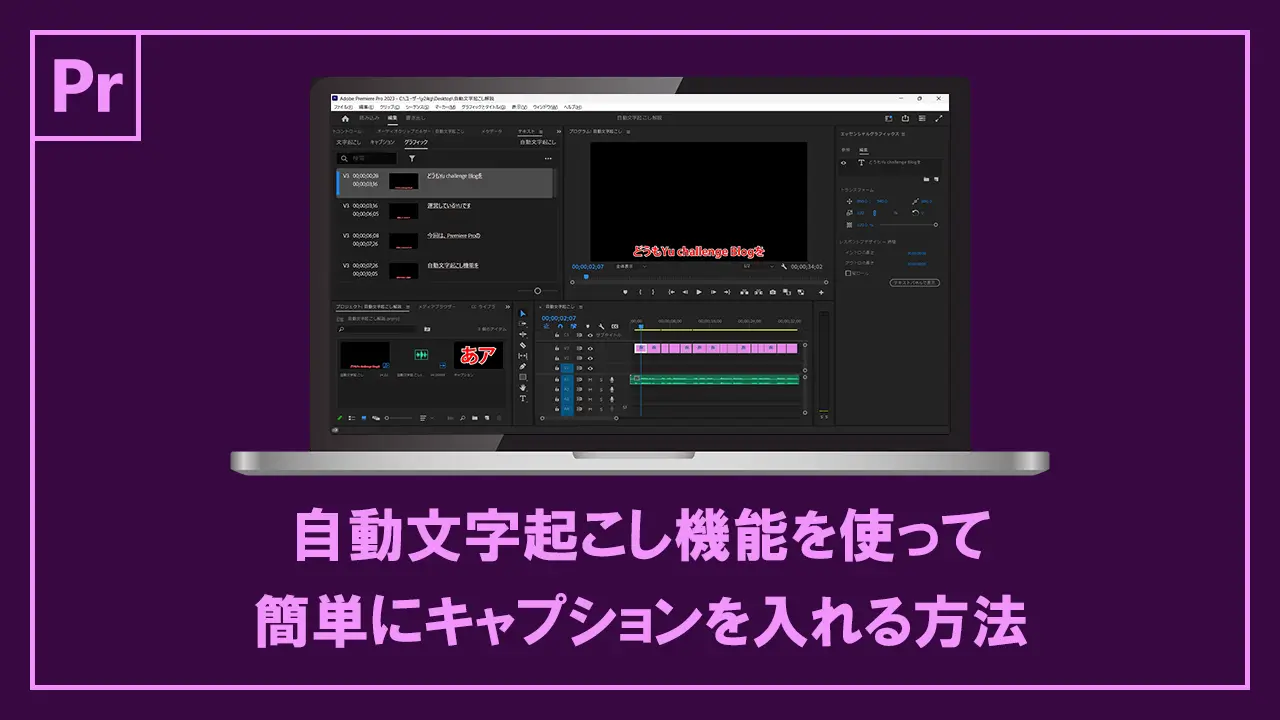Open Essential Graphics panel menu
This screenshot has height=720, width=1280.
[x=903, y=134]
